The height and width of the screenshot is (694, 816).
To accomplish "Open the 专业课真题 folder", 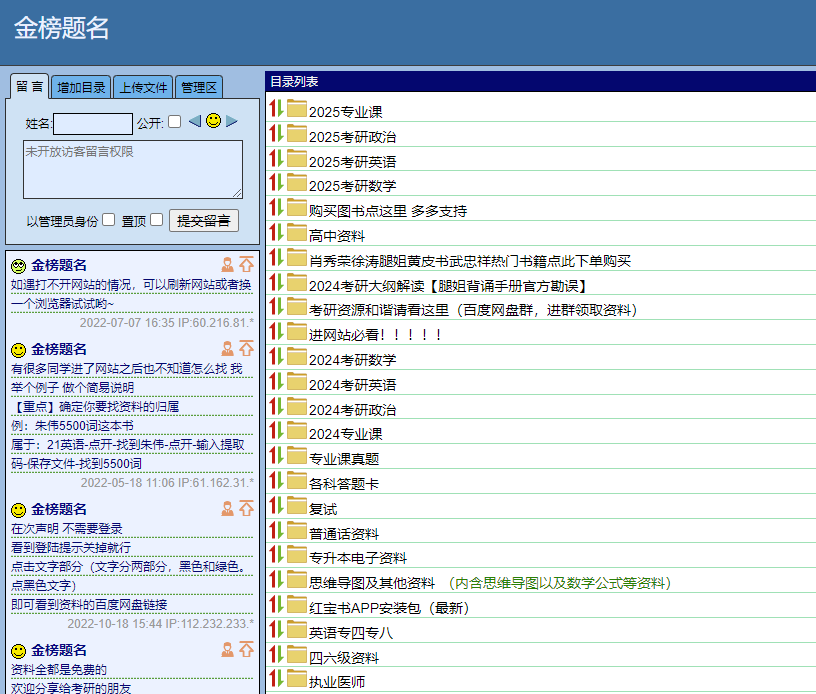I will coord(344,459).
